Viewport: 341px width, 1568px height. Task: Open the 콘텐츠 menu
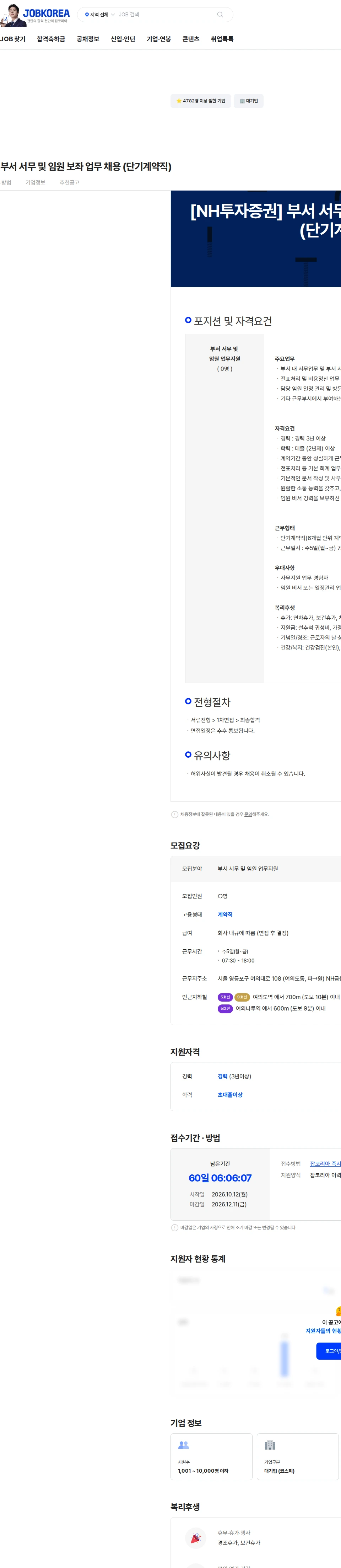(x=191, y=39)
